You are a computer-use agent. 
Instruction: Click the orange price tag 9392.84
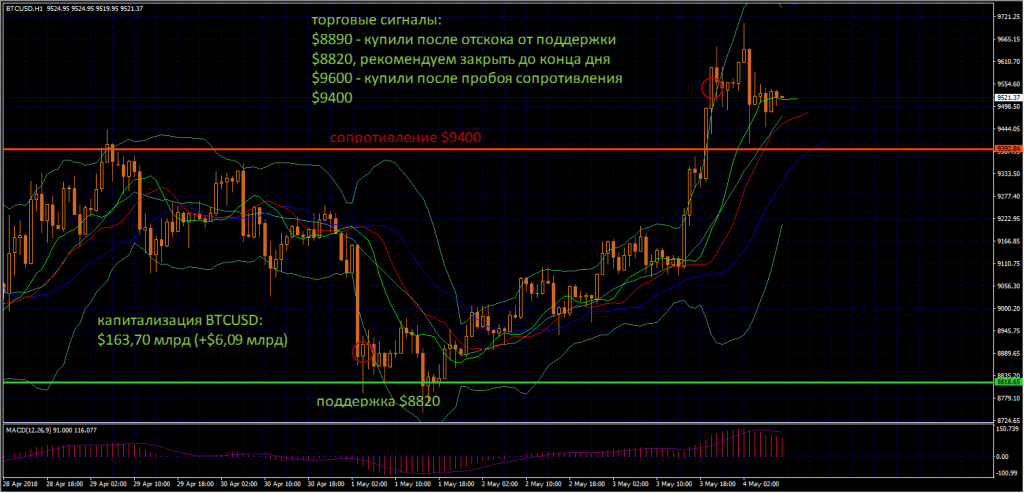click(1008, 150)
